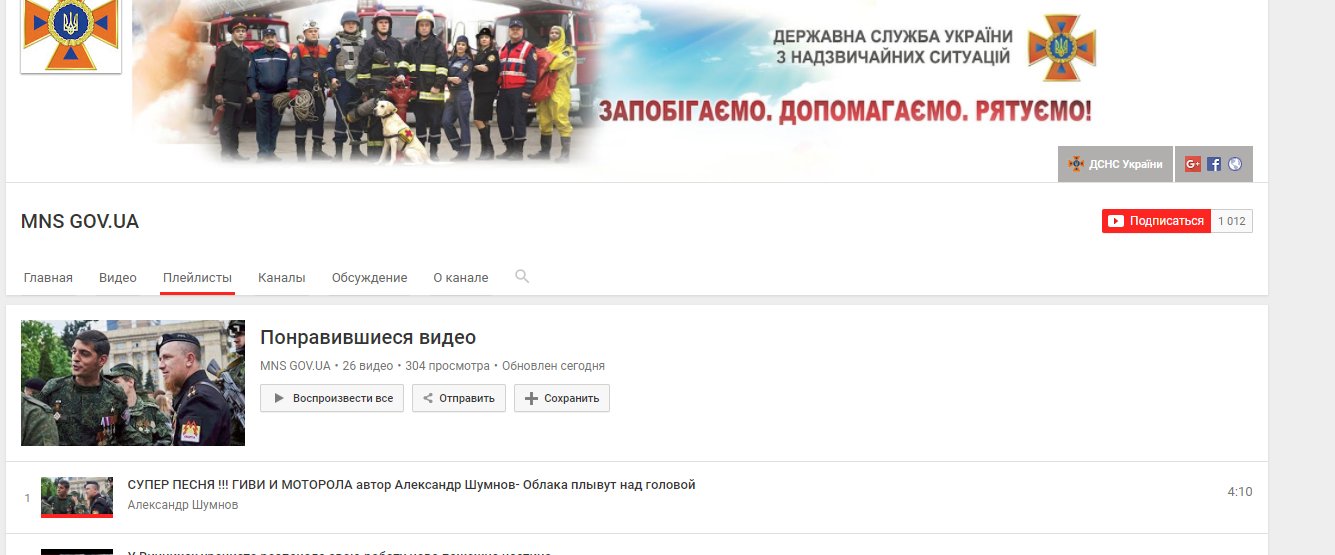Viewport: 1335px width, 555px height.
Task: Open the Видео tab
Action: (118, 278)
